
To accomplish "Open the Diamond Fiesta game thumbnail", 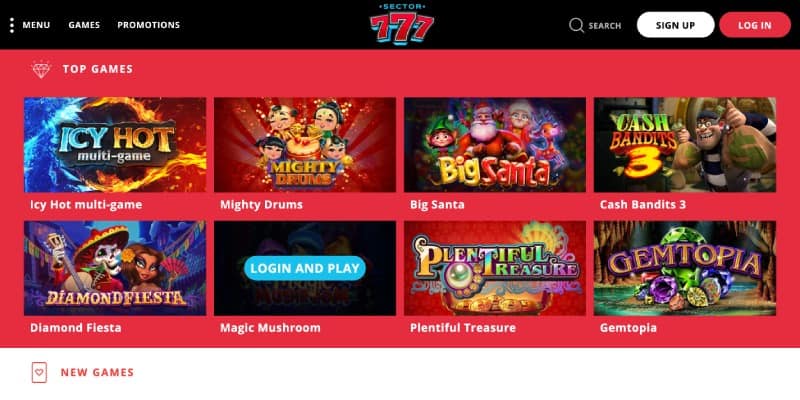I will [115, 268].
